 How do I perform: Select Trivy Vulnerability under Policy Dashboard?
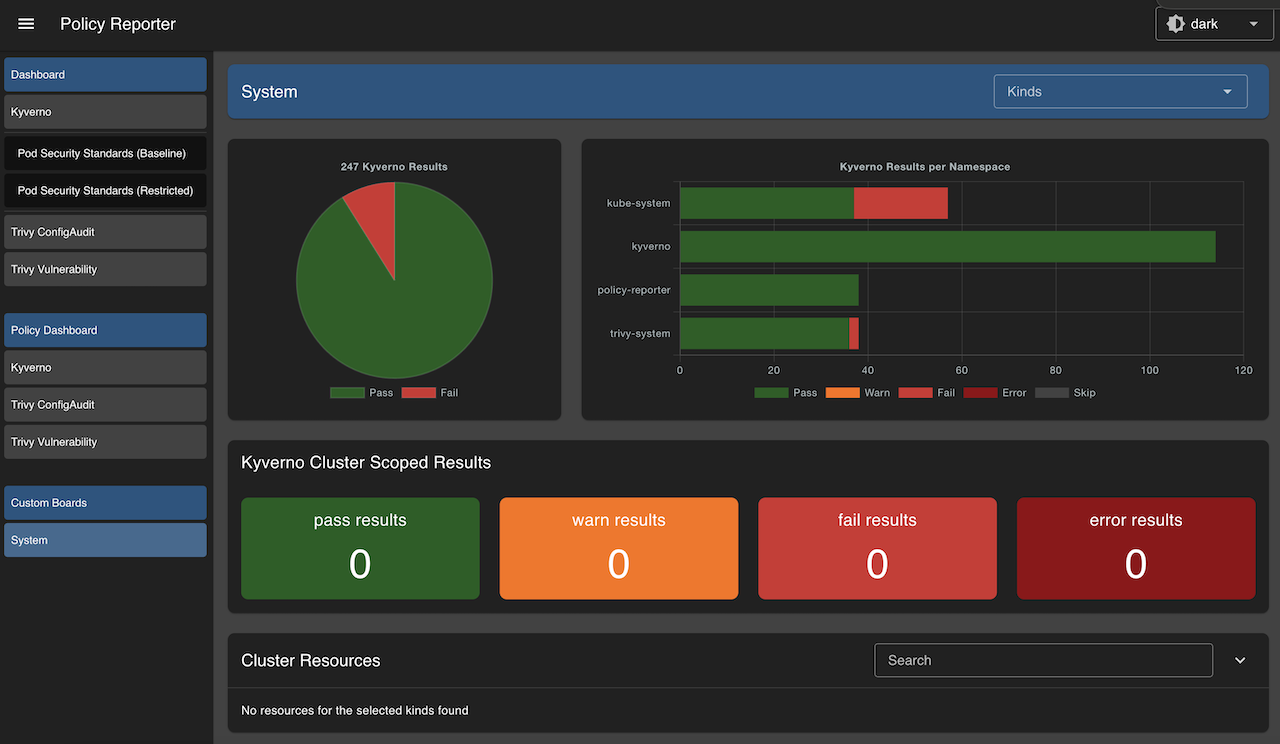pyautogui.click(x=105, y=442)
